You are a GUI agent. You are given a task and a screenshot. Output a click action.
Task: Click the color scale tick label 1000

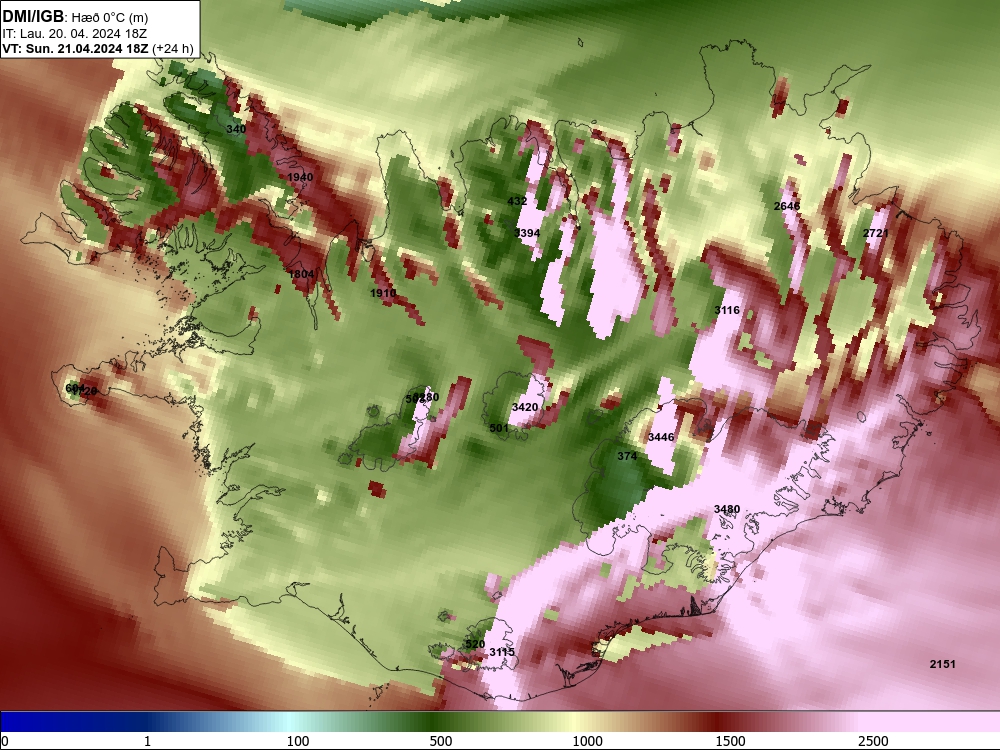pyautogui.click(x=587, y=741)
